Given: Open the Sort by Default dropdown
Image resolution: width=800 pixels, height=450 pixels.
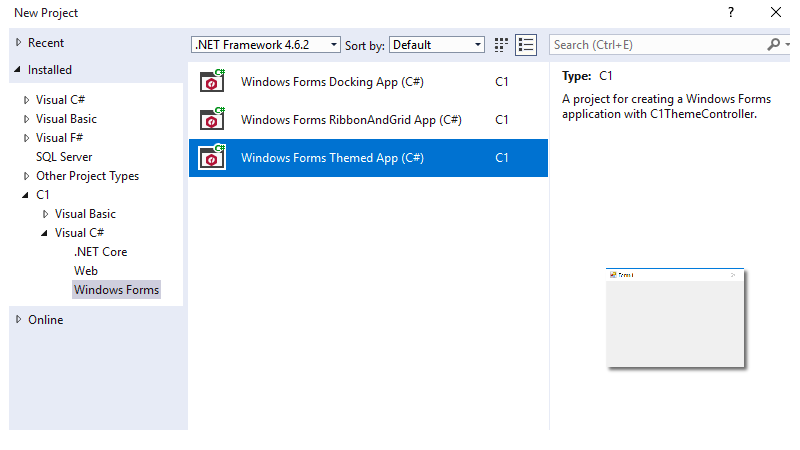Looking at the screenshot, I should [x=437, y=45].
